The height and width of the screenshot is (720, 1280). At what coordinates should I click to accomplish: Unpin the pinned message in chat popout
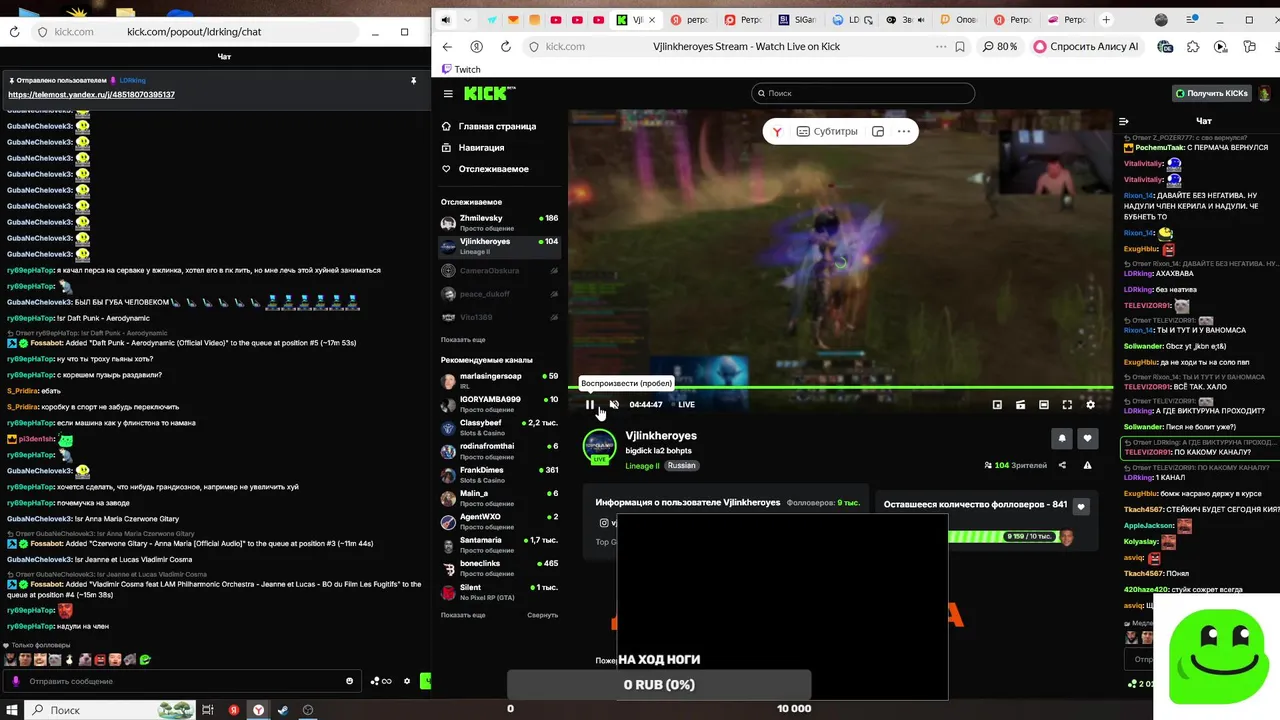414,81
